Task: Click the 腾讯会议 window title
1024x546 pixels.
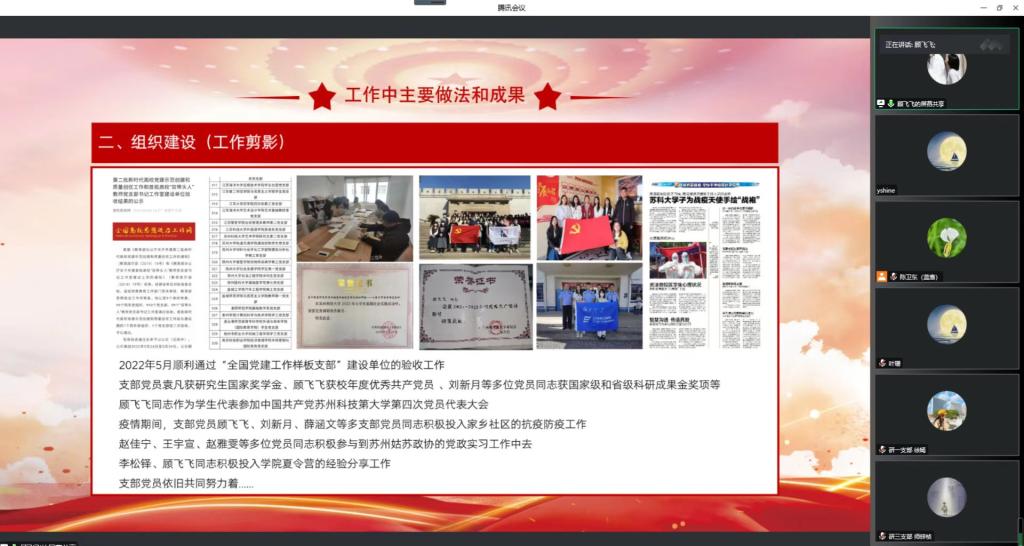Action: [511, 8]
